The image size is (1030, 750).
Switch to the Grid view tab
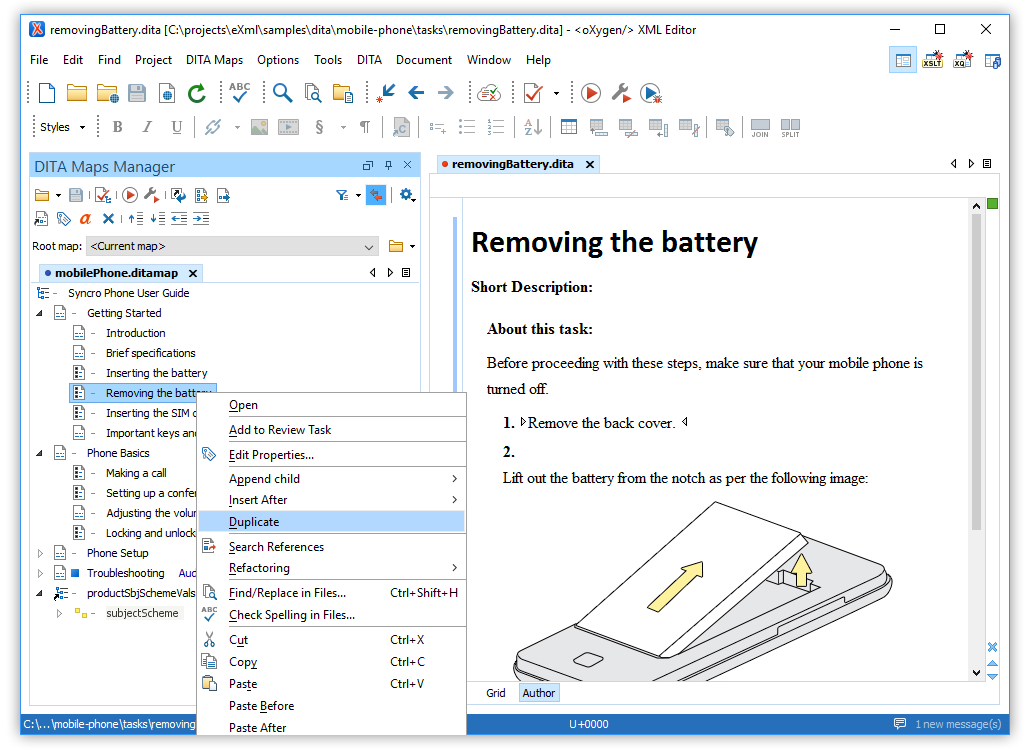click(x=496, y=693)
